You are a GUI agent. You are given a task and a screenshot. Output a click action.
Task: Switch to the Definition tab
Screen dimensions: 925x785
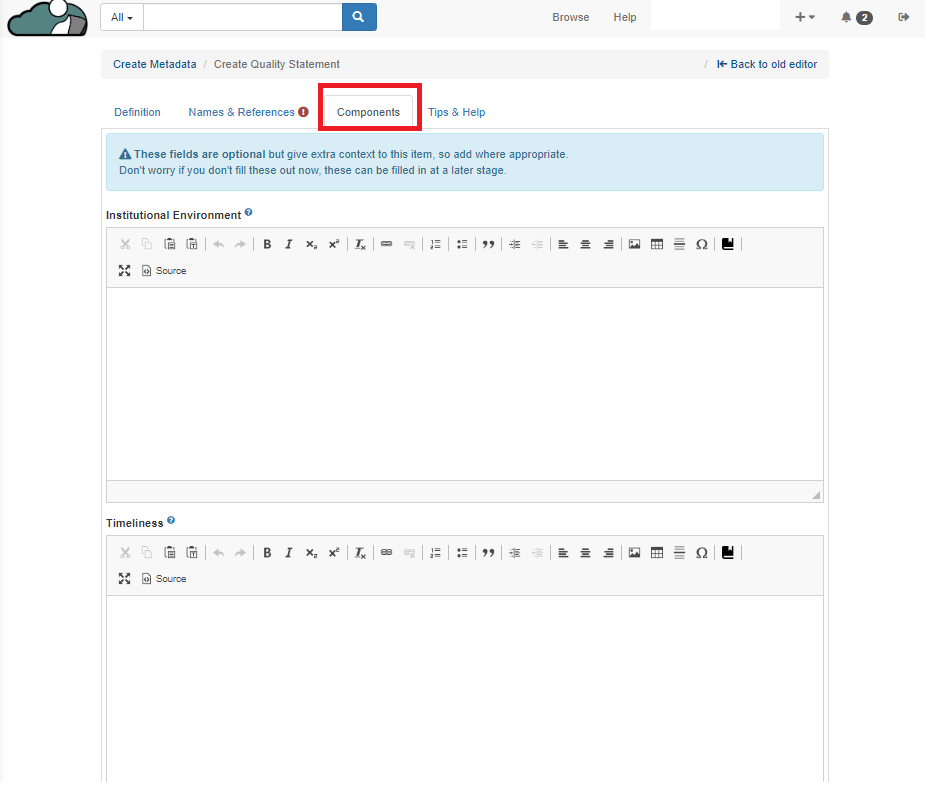click(x=137, y=112)
